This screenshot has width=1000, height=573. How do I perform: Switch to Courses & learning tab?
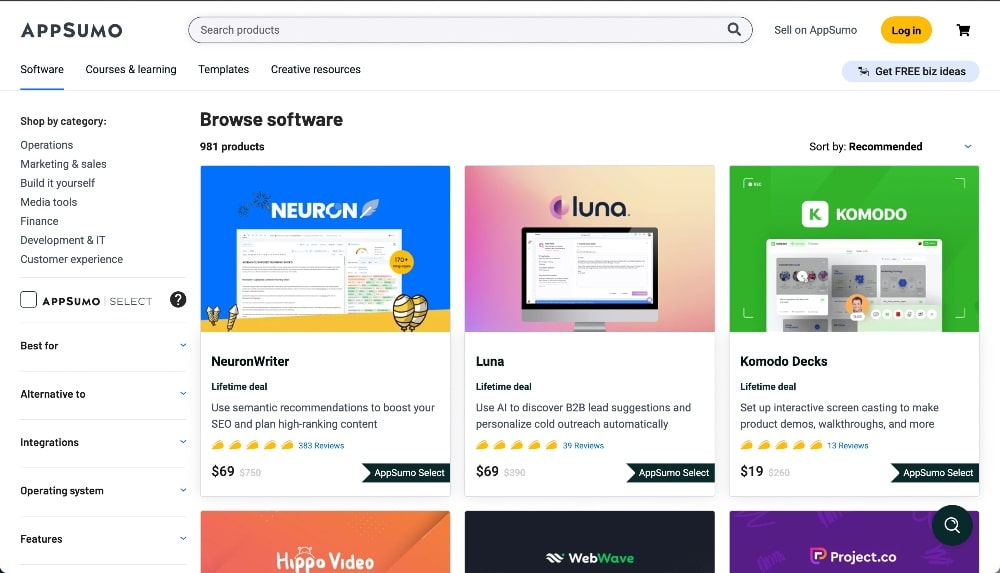[131, 70]
